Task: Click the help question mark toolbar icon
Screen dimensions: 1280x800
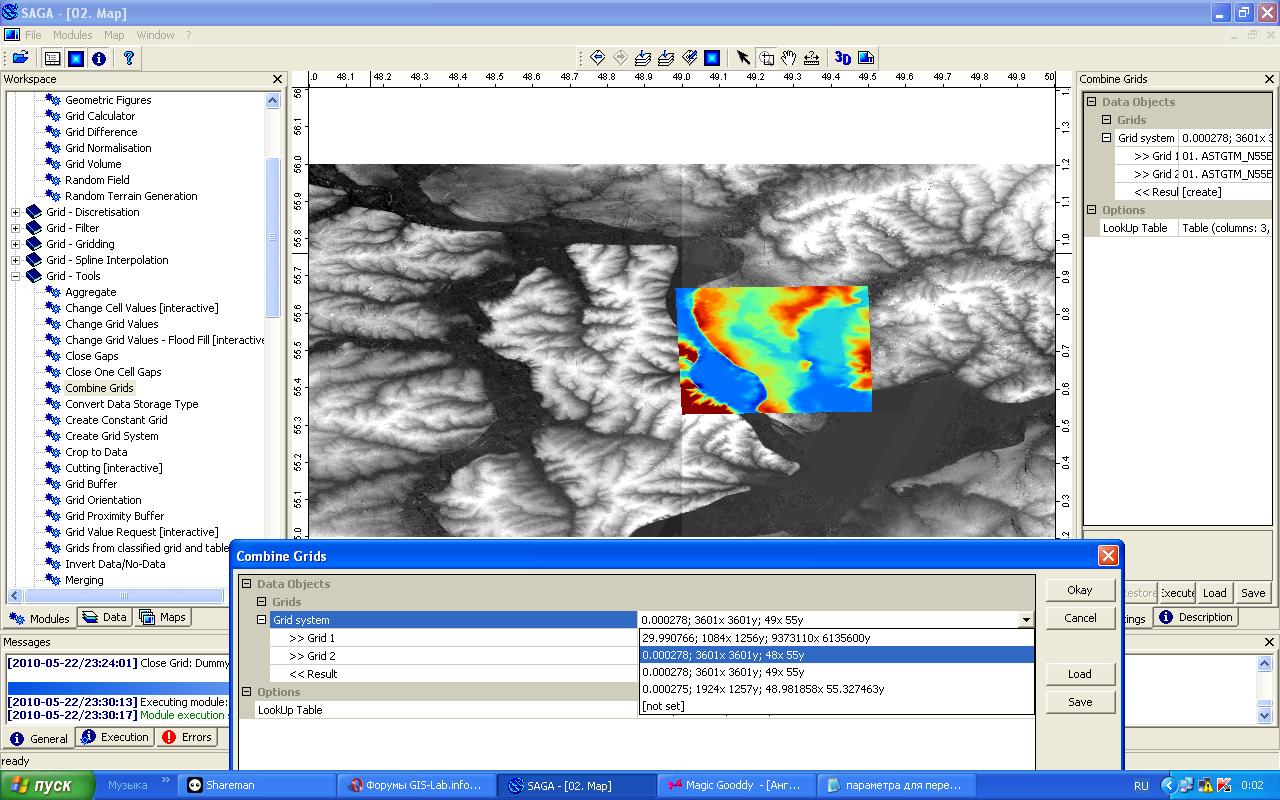Action: 128,58
